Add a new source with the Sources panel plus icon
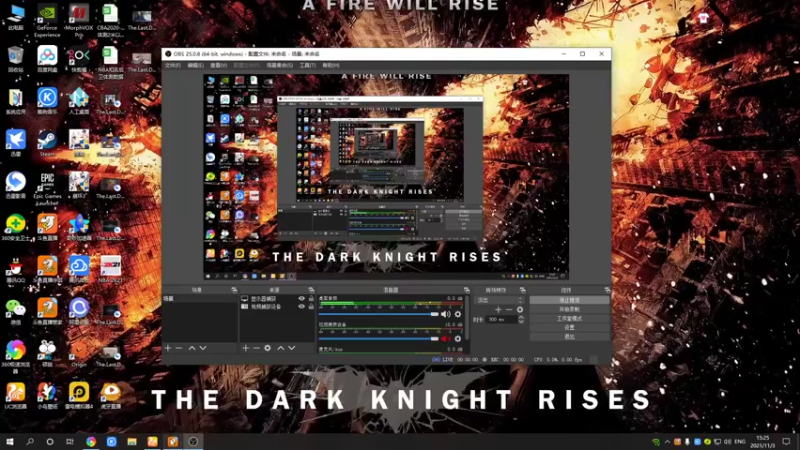Viewport: 800px width, 450px height. click(245, 348)
